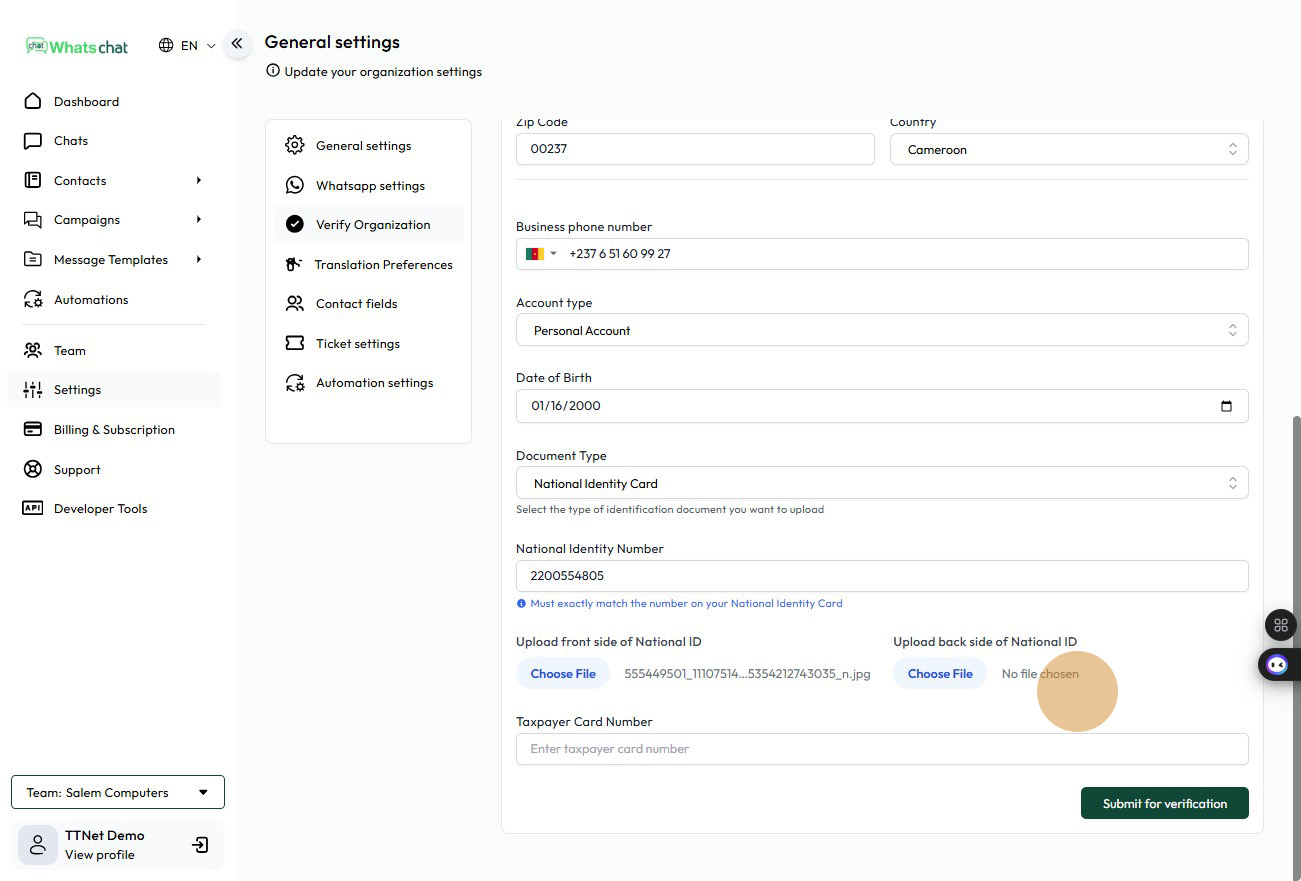Open the Account type dropdown
The height and width of the screenshot is (881, 1301).
pos(881,330)
